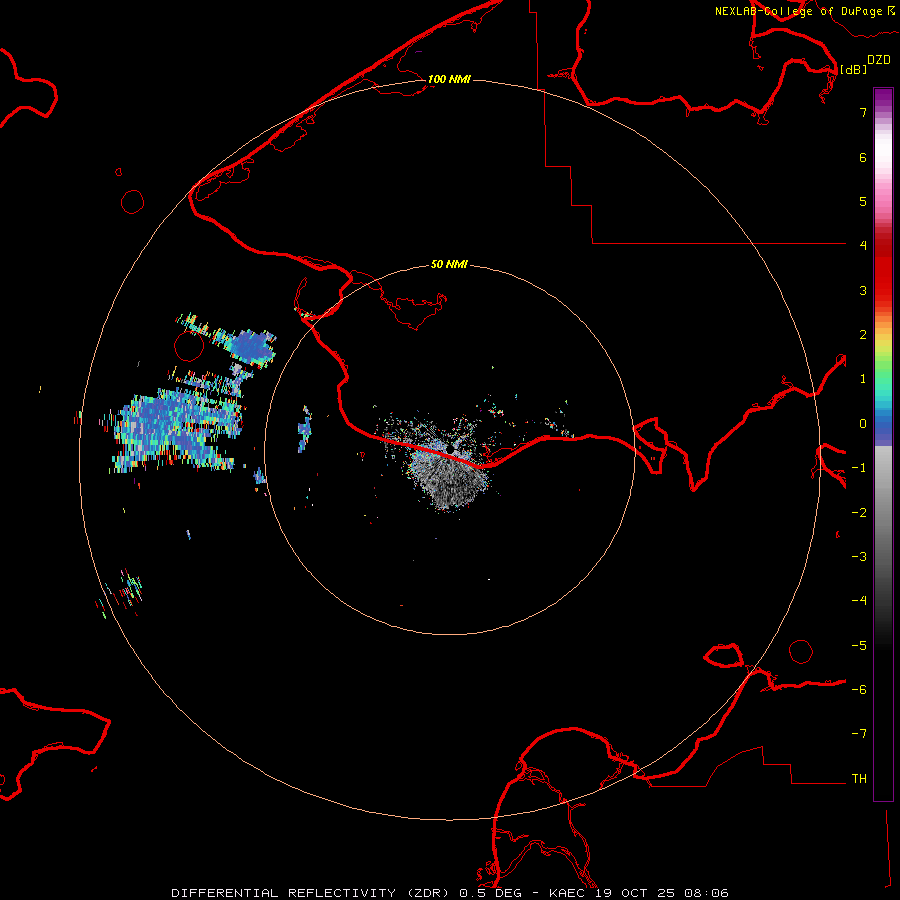This screenshot has height=900, width=900.
Task: Click the red segment of the color bar
Action: tap(883, 270)
